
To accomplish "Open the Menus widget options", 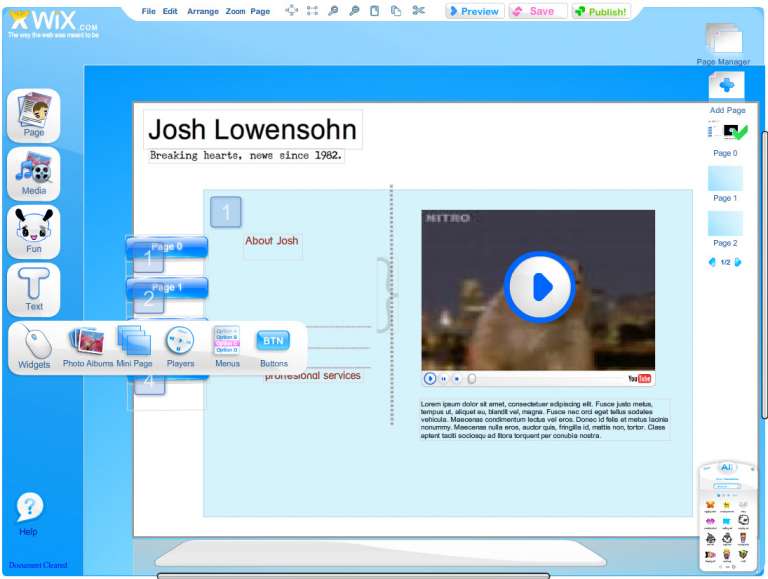I will 227,345.
